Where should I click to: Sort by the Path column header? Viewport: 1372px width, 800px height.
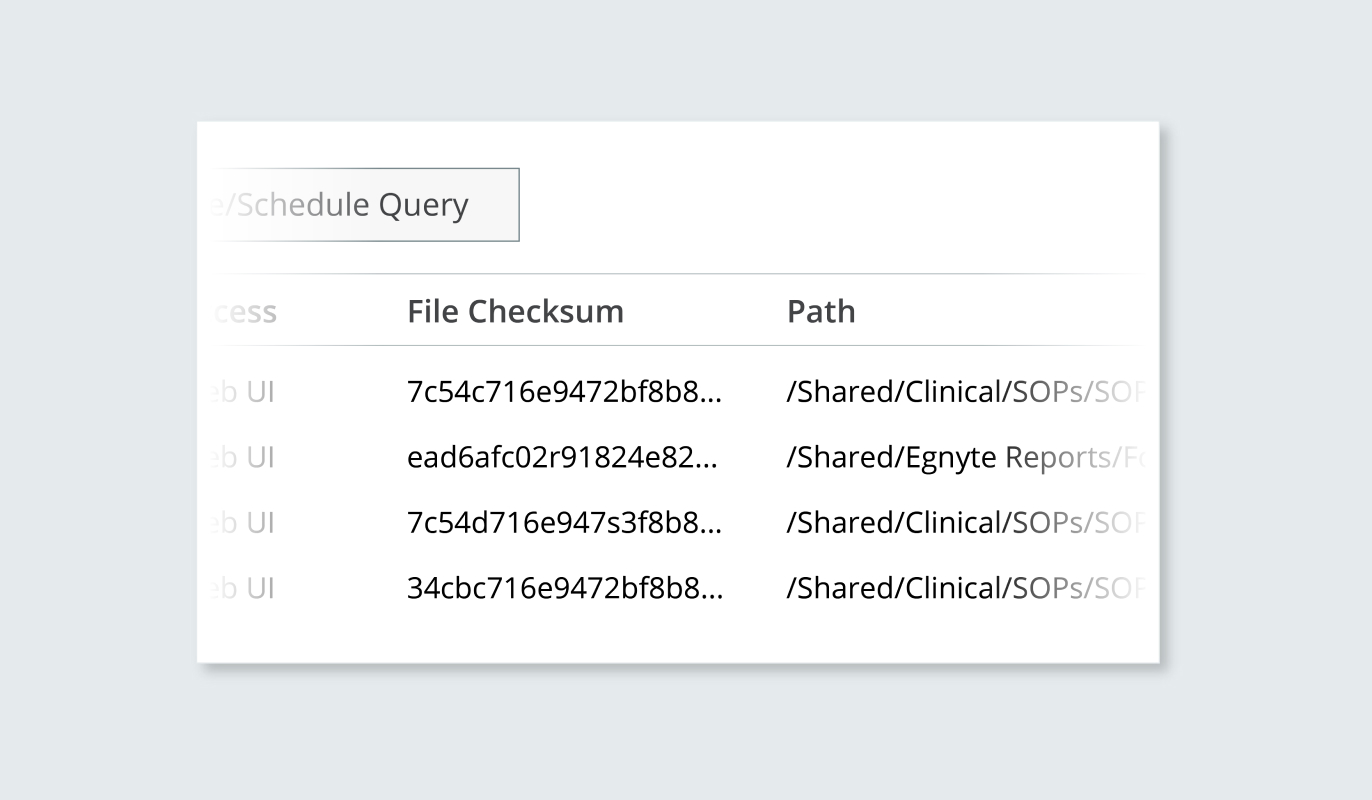pos(821,311)
